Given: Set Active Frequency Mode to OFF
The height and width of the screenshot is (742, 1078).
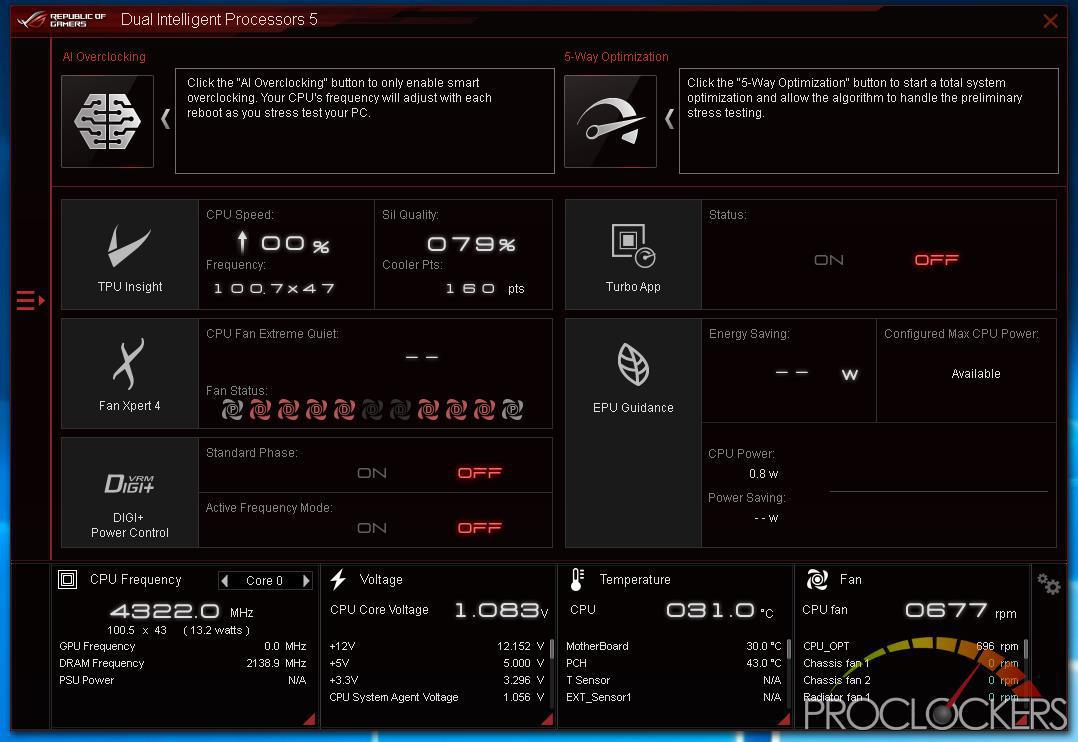Looking at the screenshot, I should click(x=480, y=528).
